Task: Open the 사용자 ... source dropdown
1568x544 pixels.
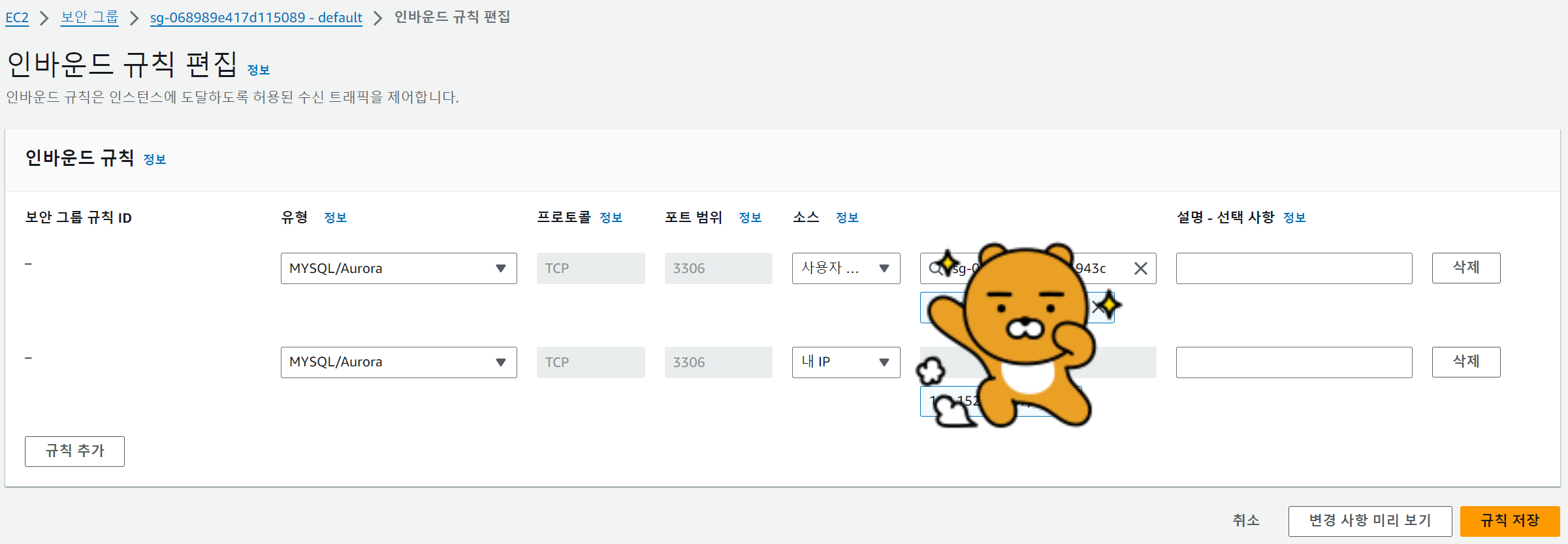Action: [846, 268]
